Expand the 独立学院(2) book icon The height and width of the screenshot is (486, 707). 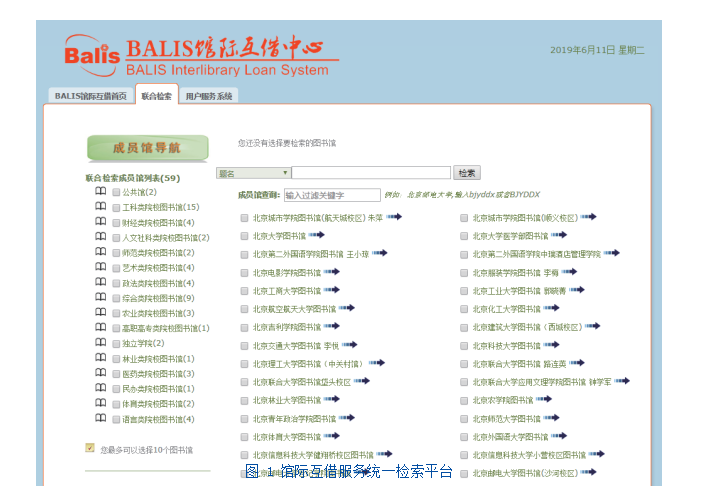point(101,342)
